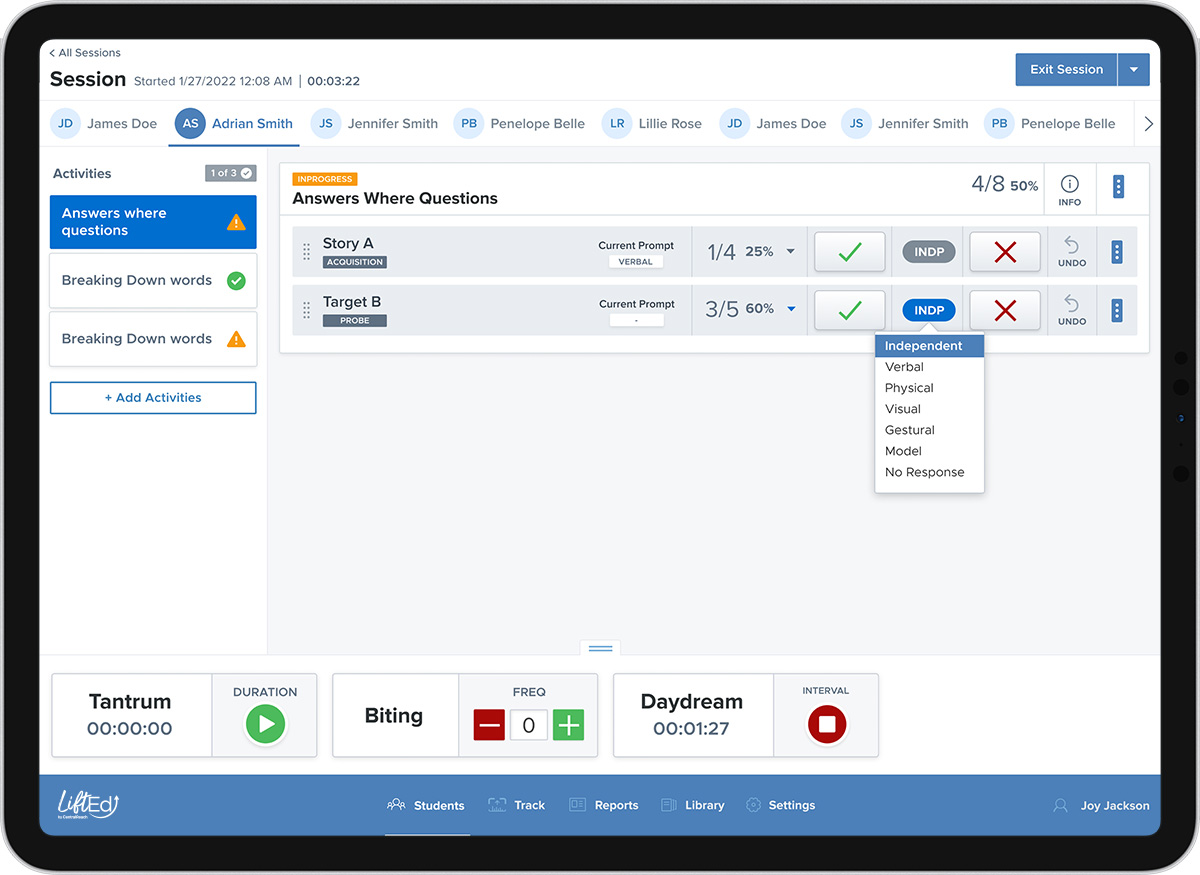Viewport: 1200px width, 875px height.
Task: Choose No Response in prompt menu
Action: point(924,472)
